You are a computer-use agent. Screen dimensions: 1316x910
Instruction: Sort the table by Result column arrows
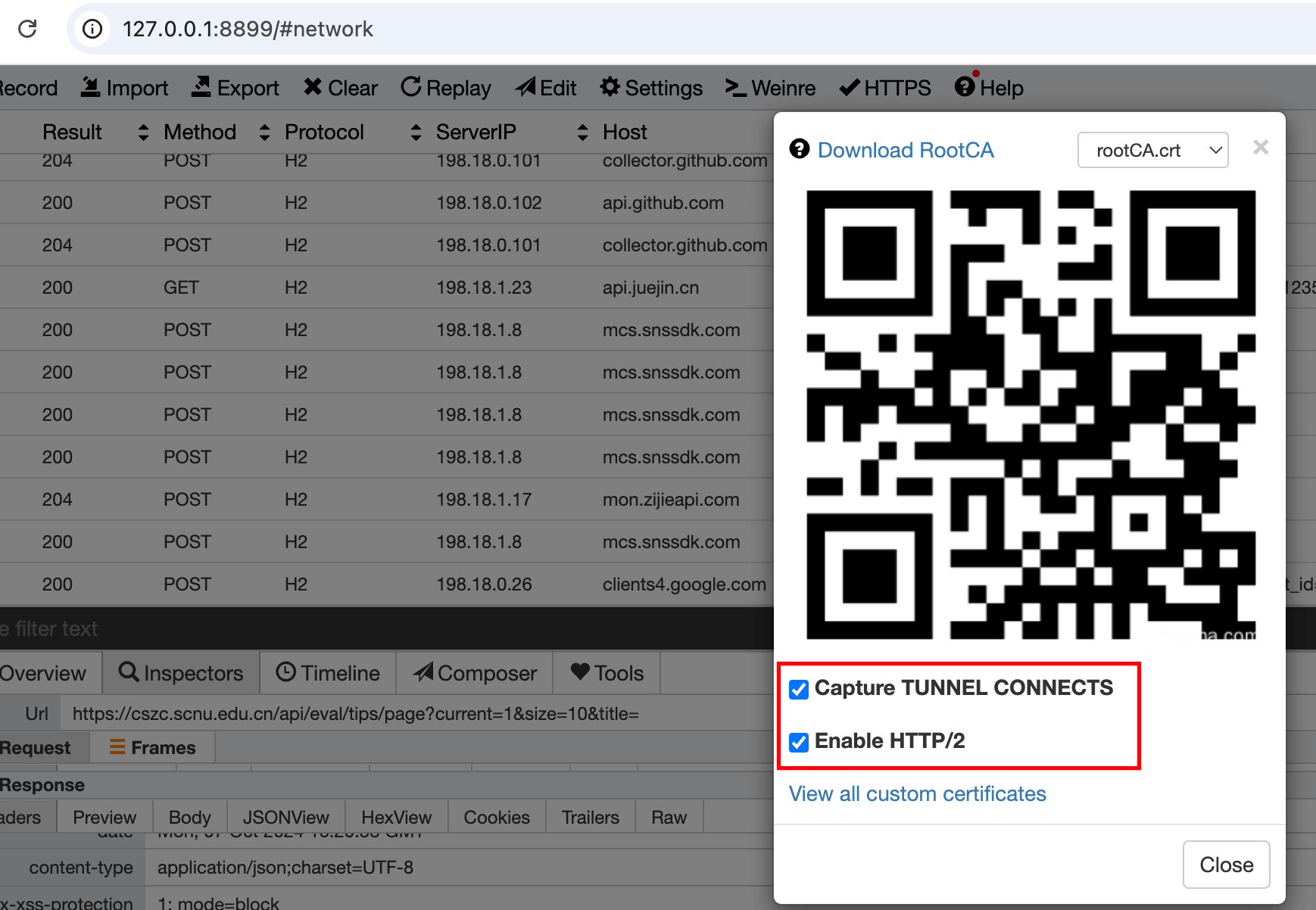pos(143,132)
